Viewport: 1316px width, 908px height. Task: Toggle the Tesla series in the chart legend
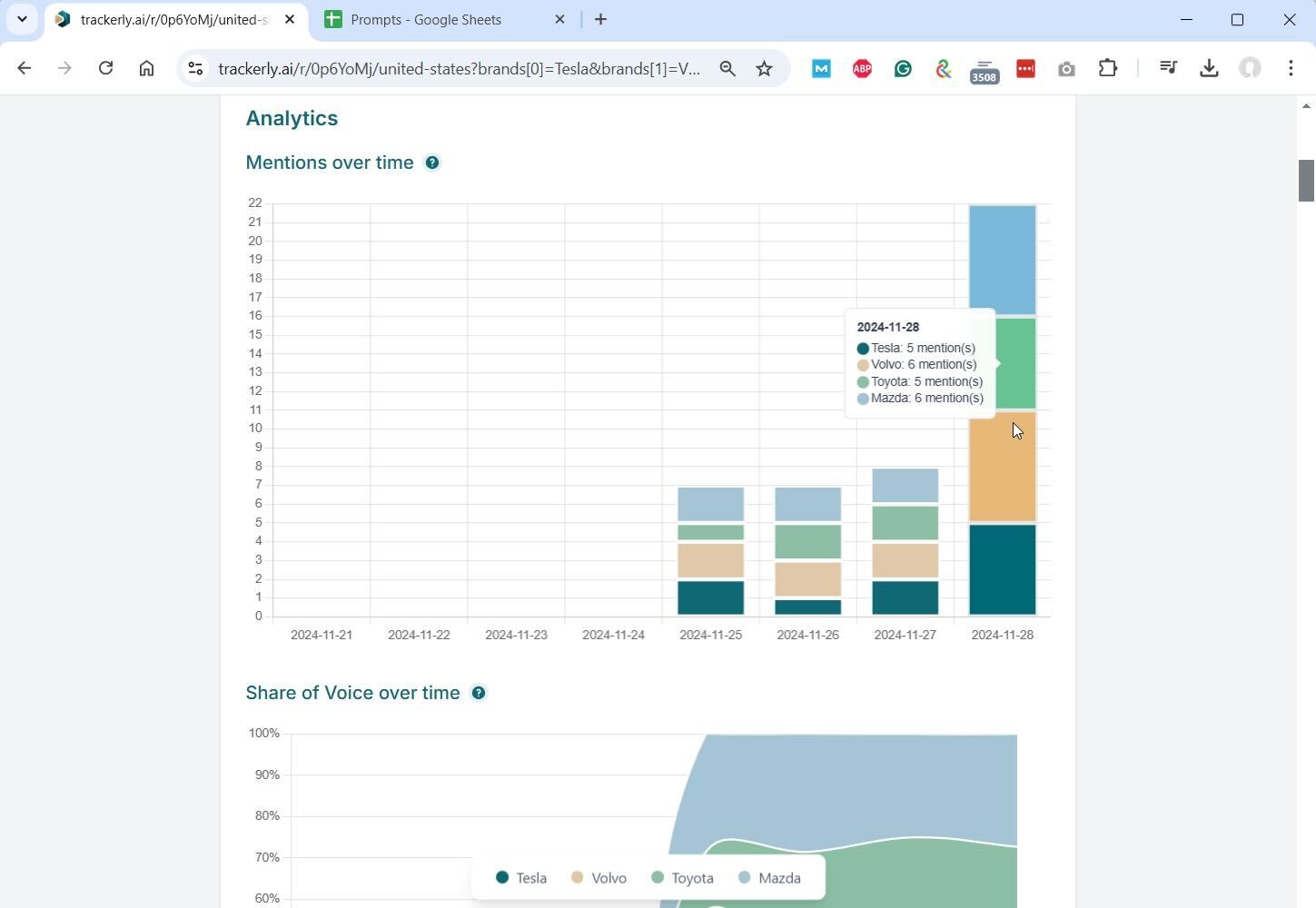[x=520, y=877]
